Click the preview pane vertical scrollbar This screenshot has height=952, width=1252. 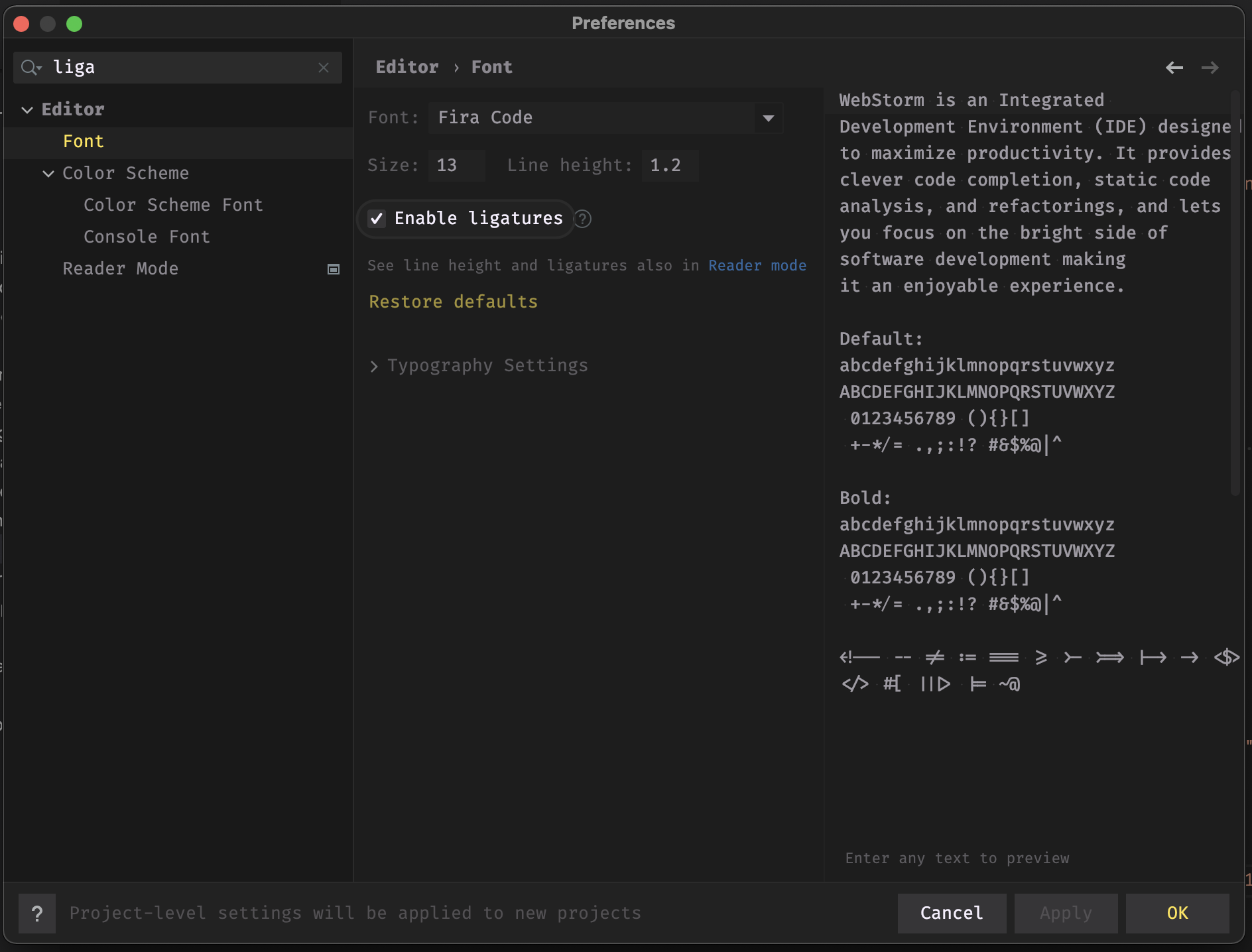click(1235, 293)
